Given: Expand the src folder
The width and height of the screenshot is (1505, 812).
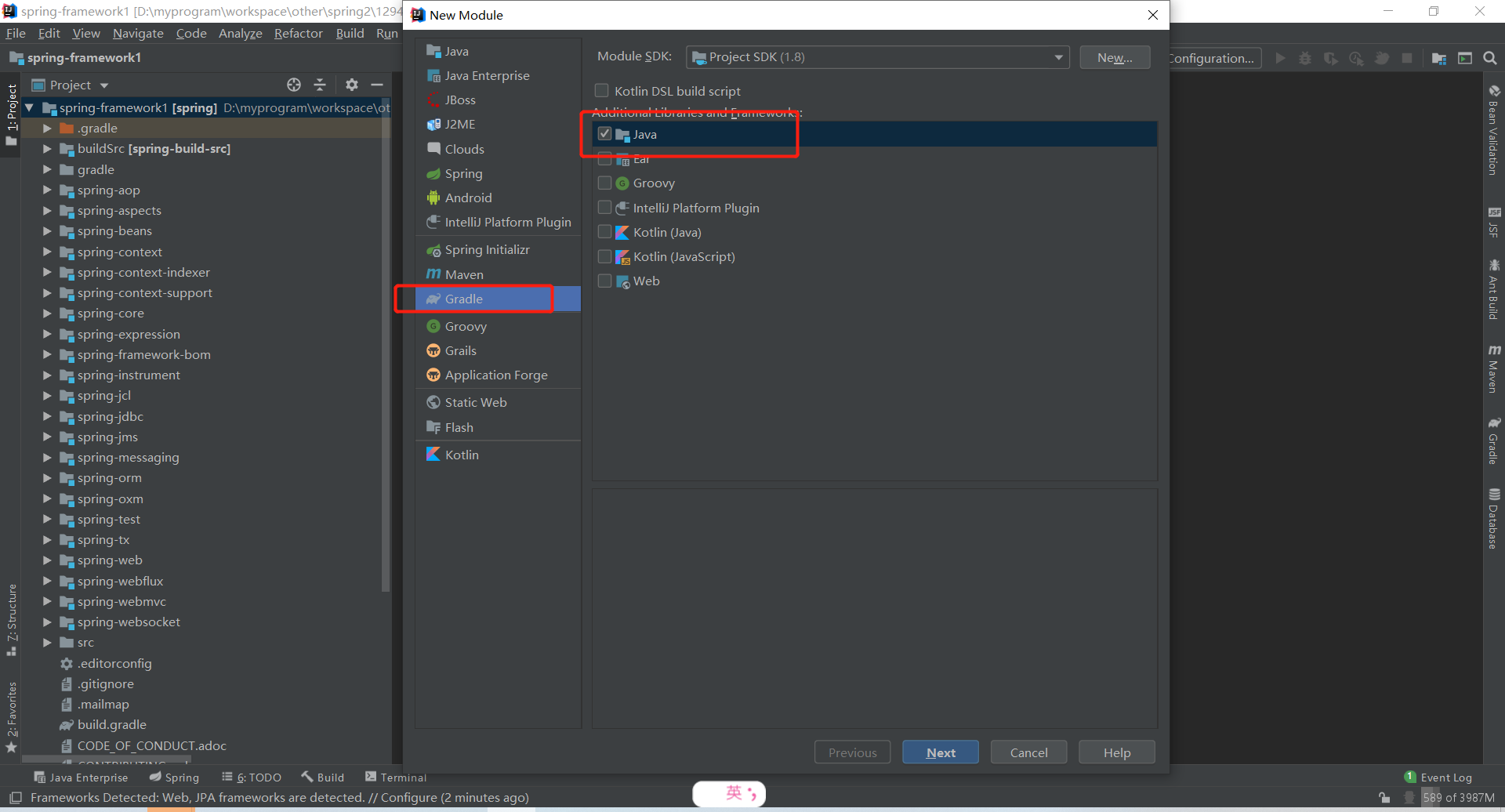Looking at the screenshot, I should [x=47, y=642].
